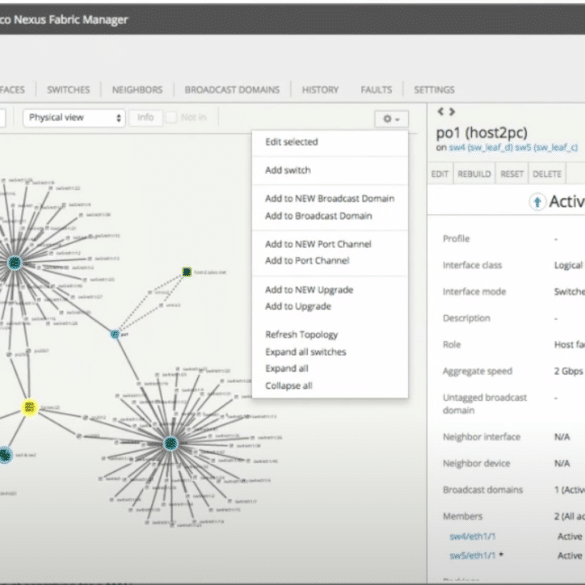The image size is (585, 585).
Task: Click the po1 (host2pc) heading
Action: pos(482,133)
